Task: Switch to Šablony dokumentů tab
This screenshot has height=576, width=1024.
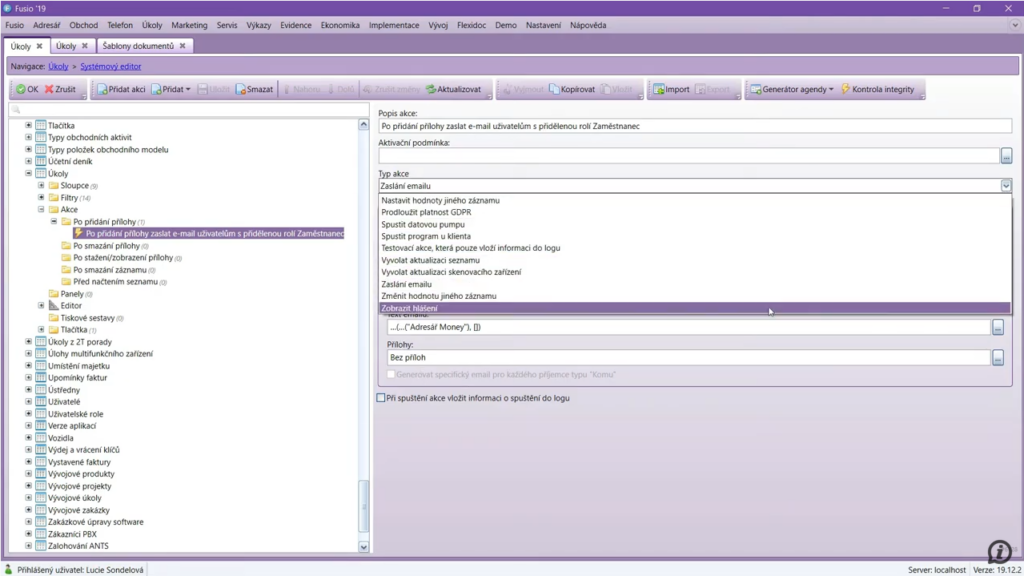Action: (138, 46)
